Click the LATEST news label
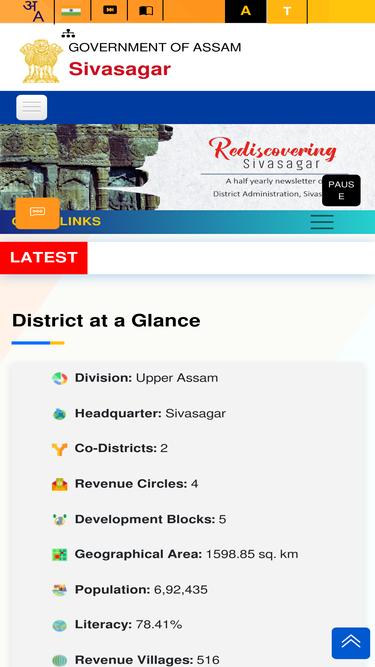The image size is (375, 667). click(44, 258)
